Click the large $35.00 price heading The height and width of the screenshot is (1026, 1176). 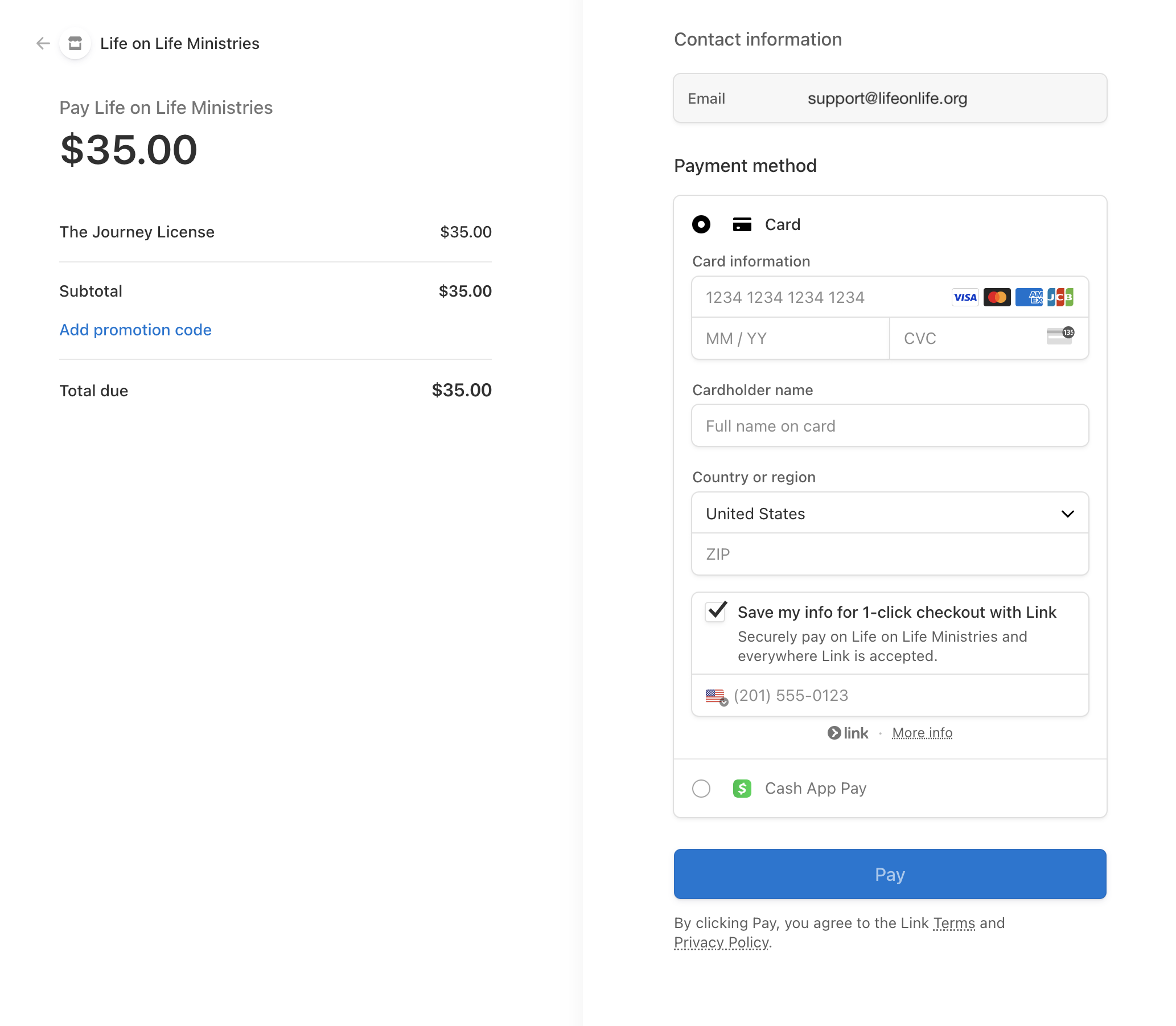[x=129, y=150]
